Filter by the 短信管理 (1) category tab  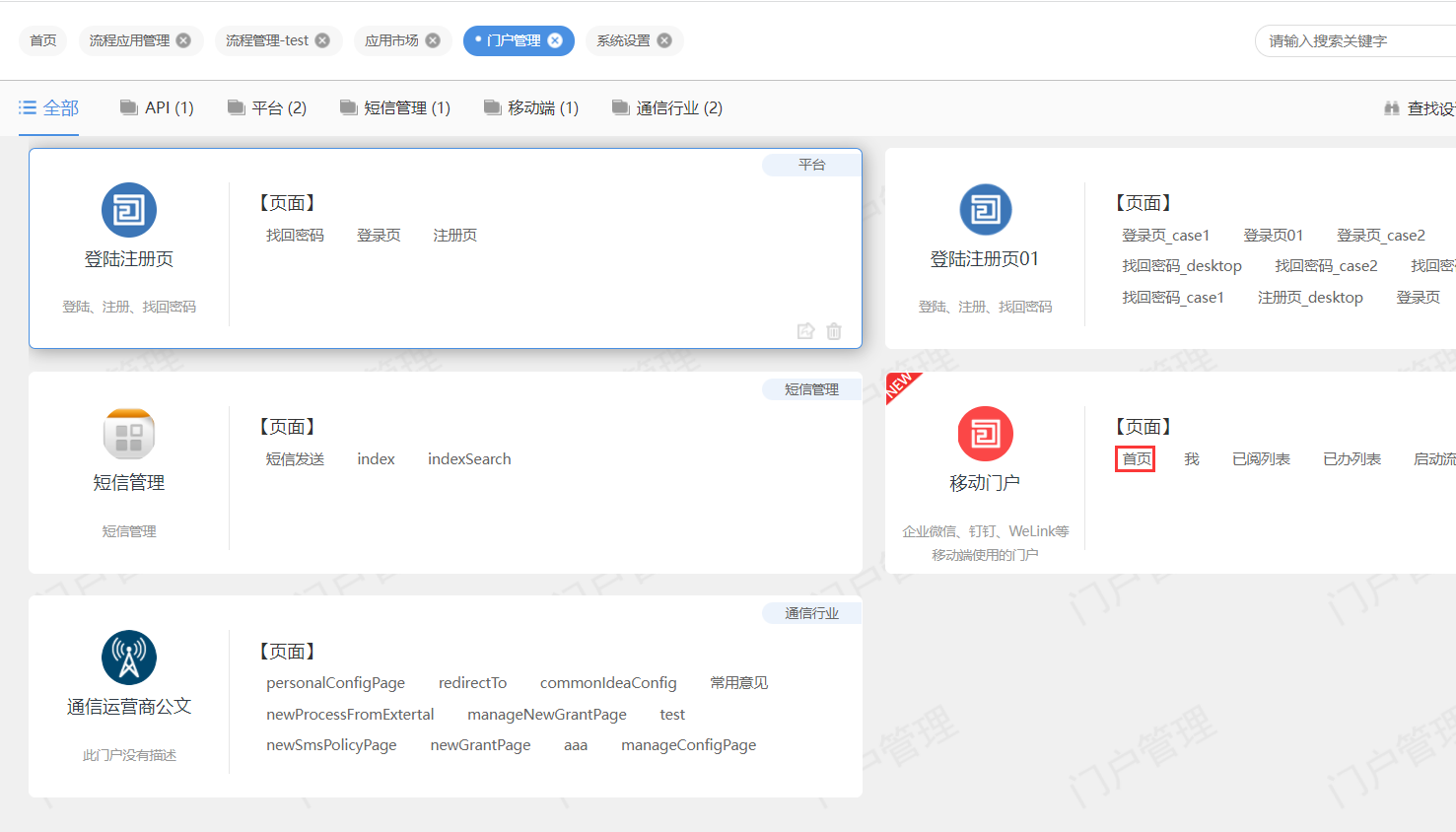(x=395, y=108)
